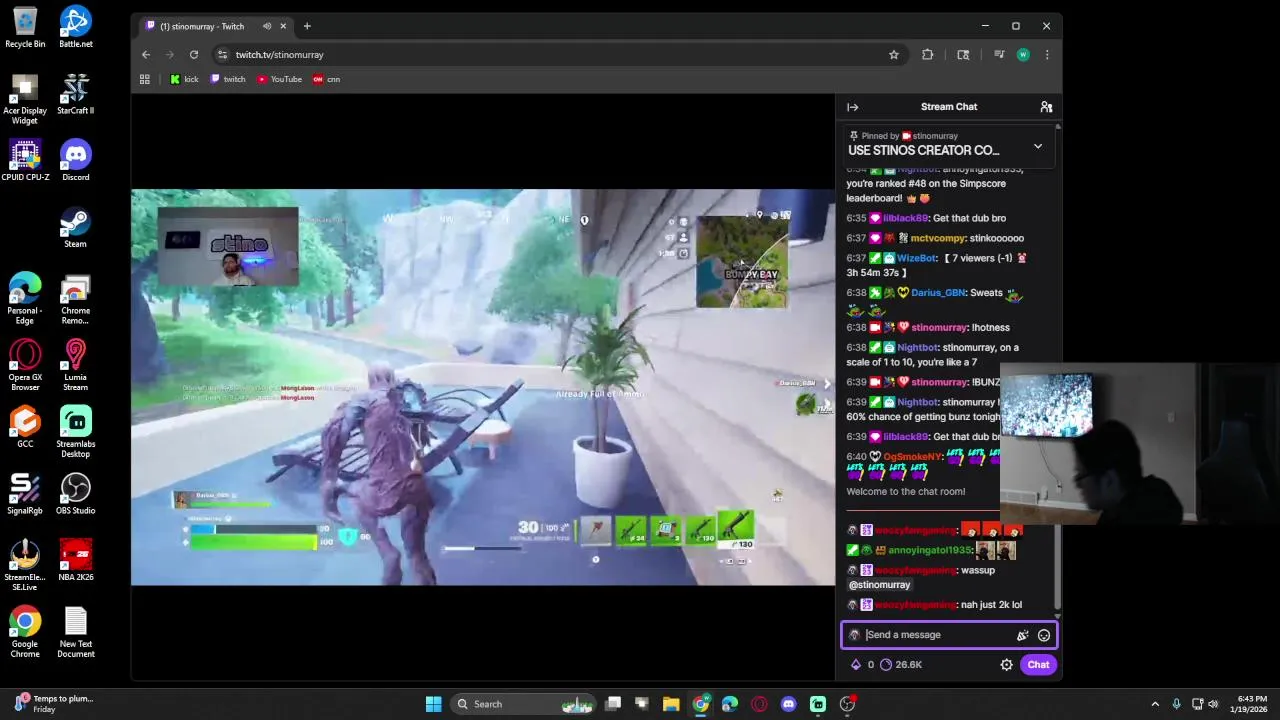Open the Recycle Bin
The height and width of the screenshot is (720, 1280).
pyautogui.click(x=25, y=27)
